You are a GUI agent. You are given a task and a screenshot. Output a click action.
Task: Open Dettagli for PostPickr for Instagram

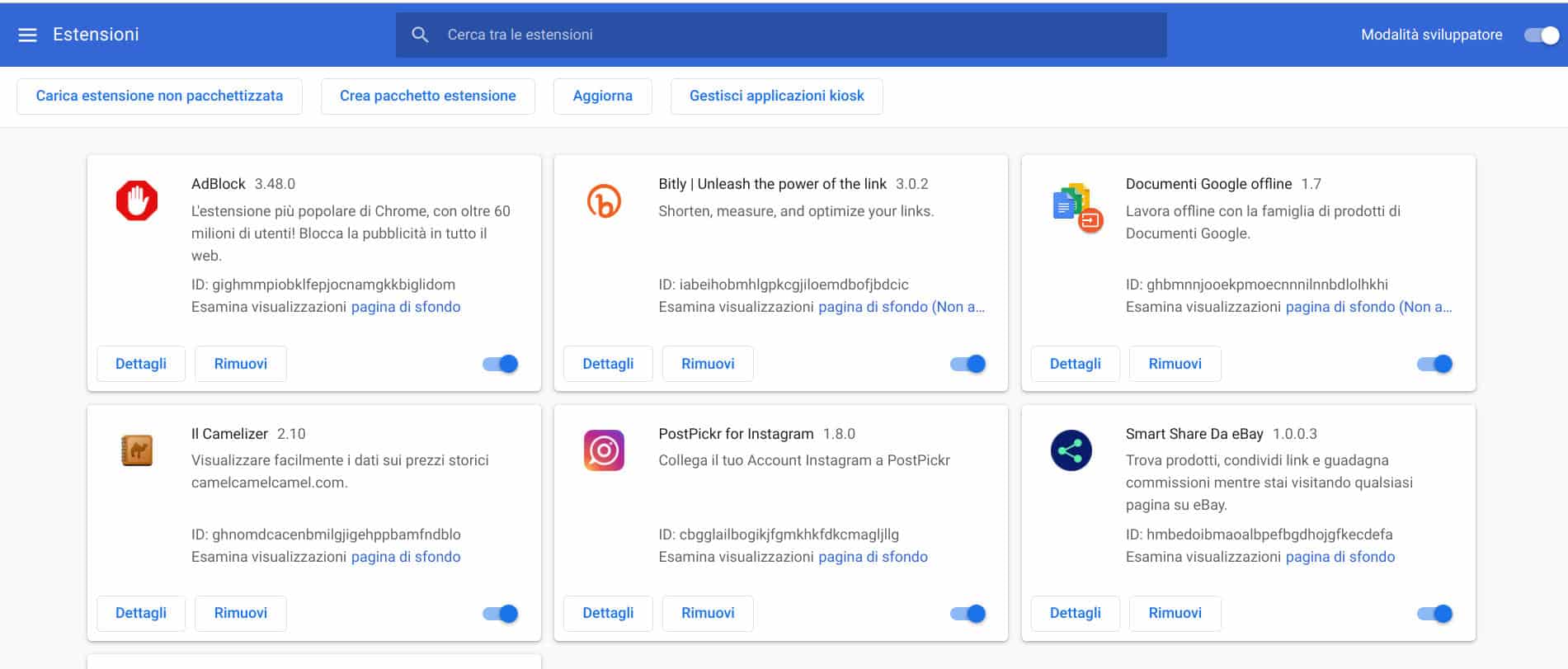(608, 613)
